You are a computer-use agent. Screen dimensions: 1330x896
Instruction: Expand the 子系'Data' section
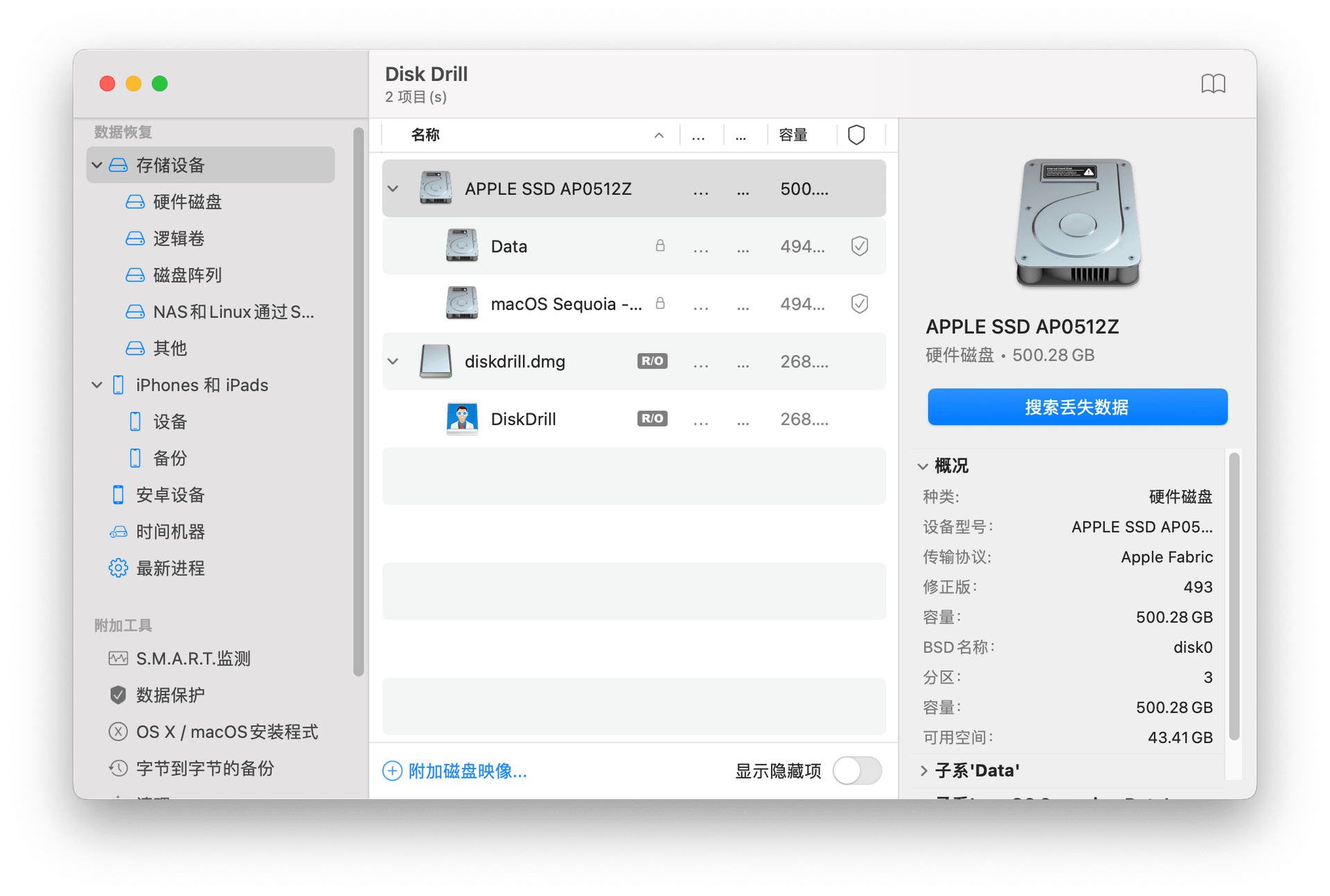[923, 771]
